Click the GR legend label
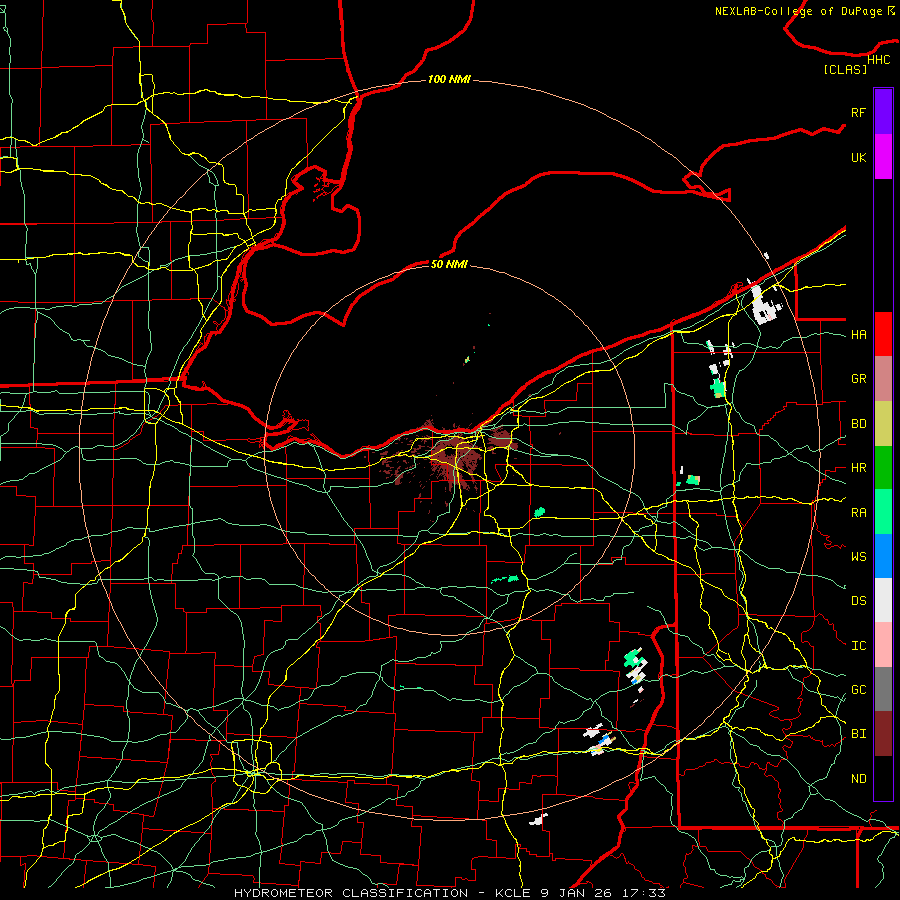Screen dimensions: 900x900 click(x=858, y=378)
